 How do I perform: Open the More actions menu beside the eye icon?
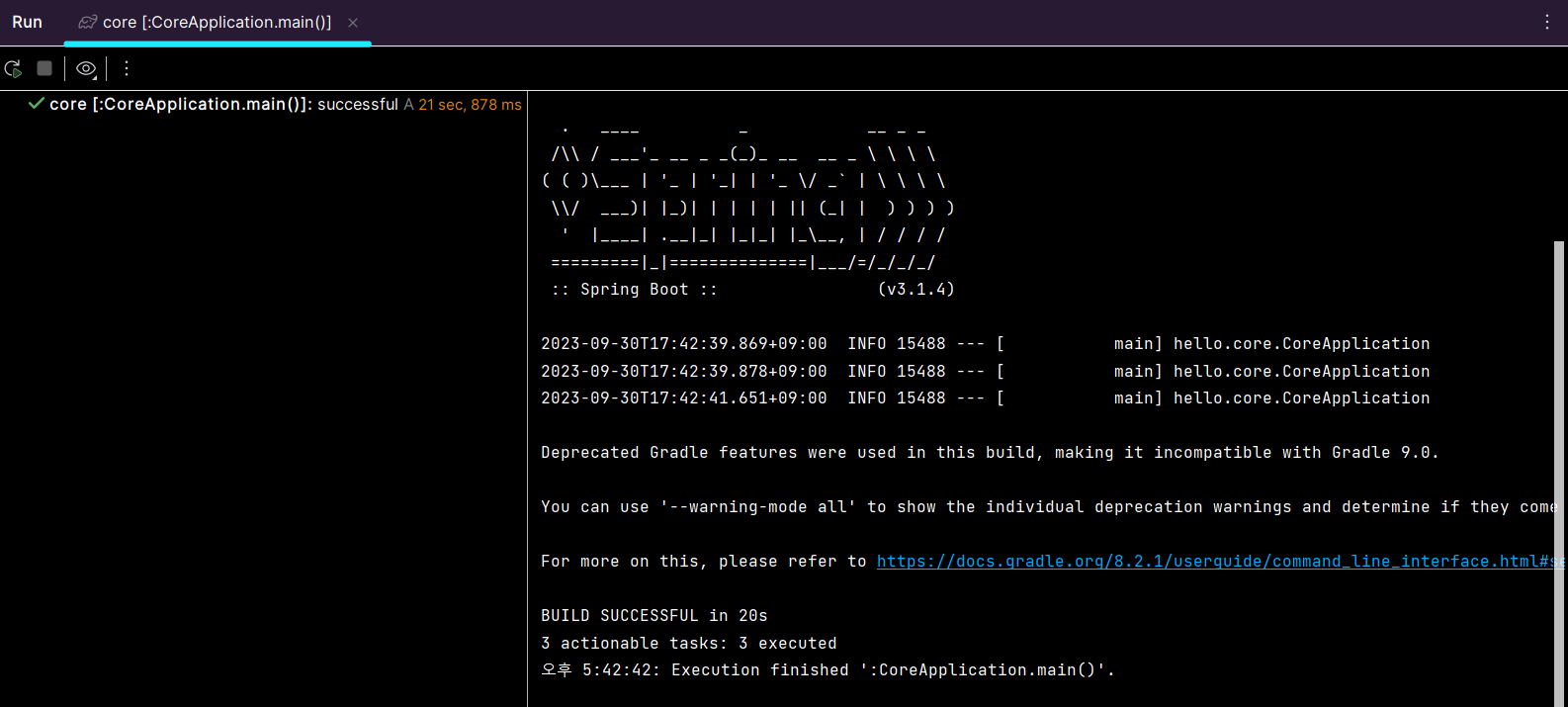[126, 68]
